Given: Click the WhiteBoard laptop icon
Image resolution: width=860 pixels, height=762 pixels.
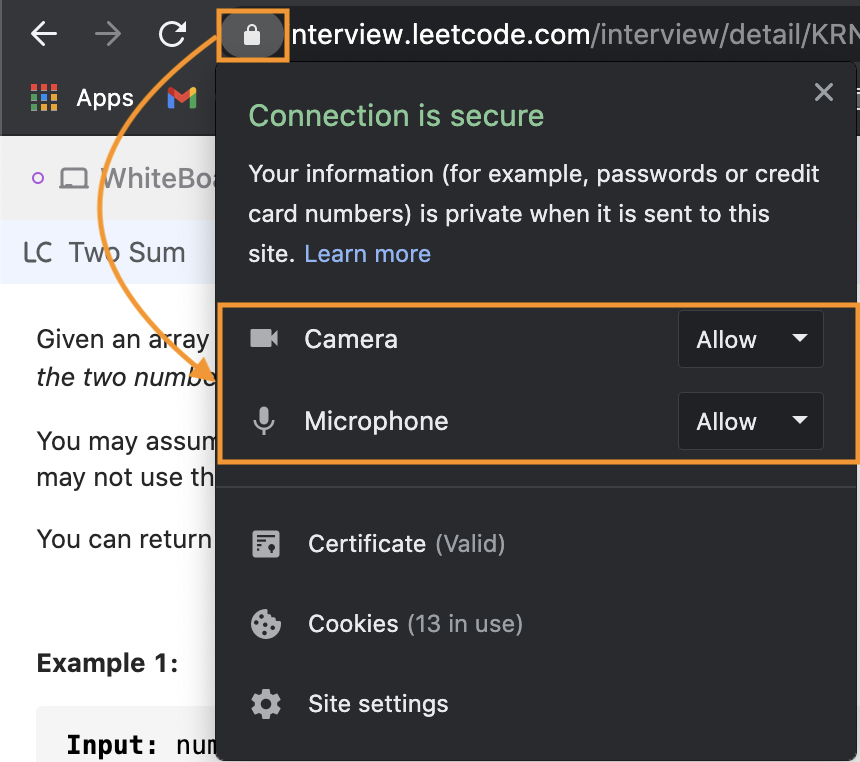Looking at the screenshot, I should pyautogui.click(x=73, y=179).
